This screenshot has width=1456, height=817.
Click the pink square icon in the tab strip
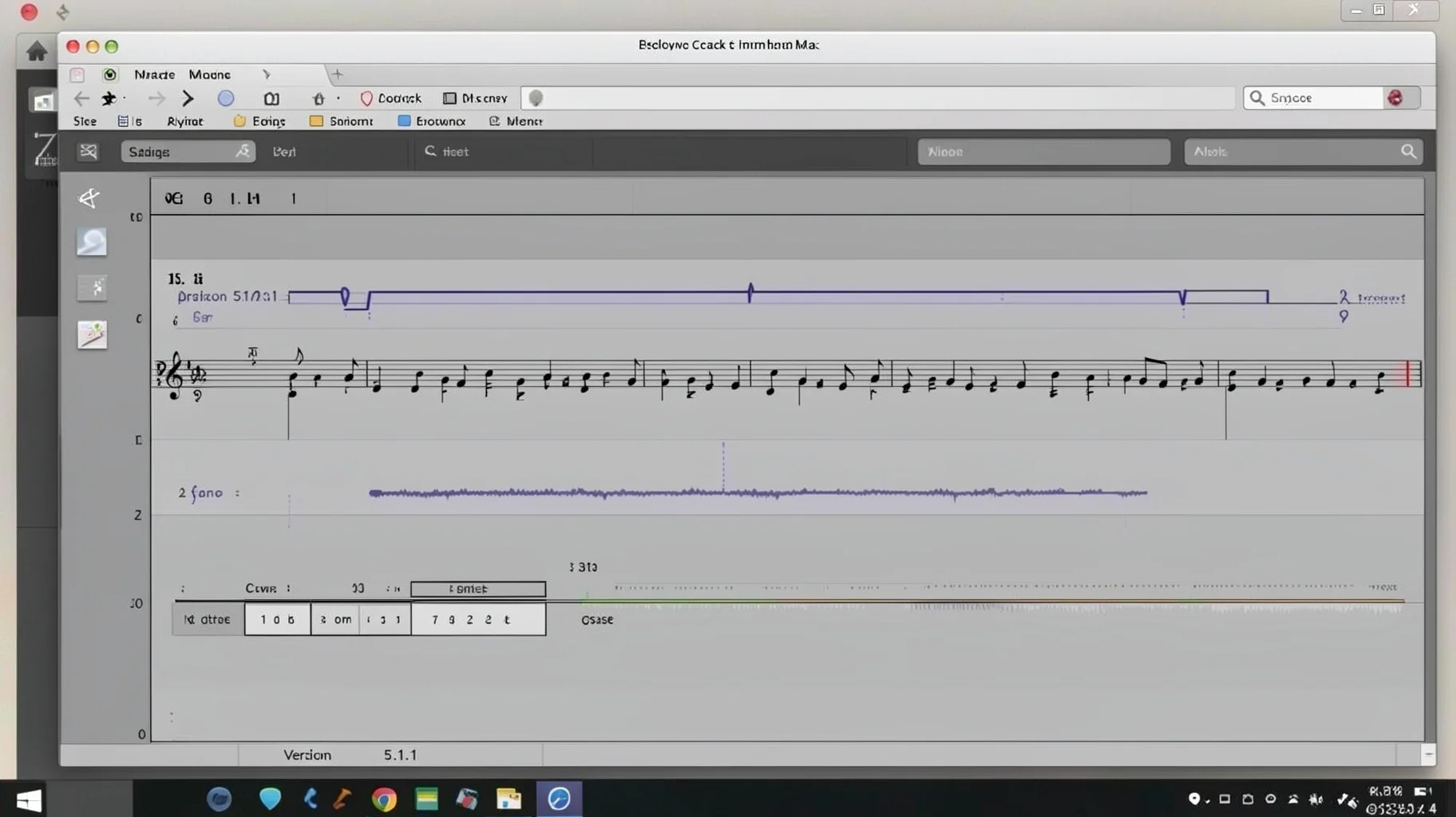[x=77, y=75]
